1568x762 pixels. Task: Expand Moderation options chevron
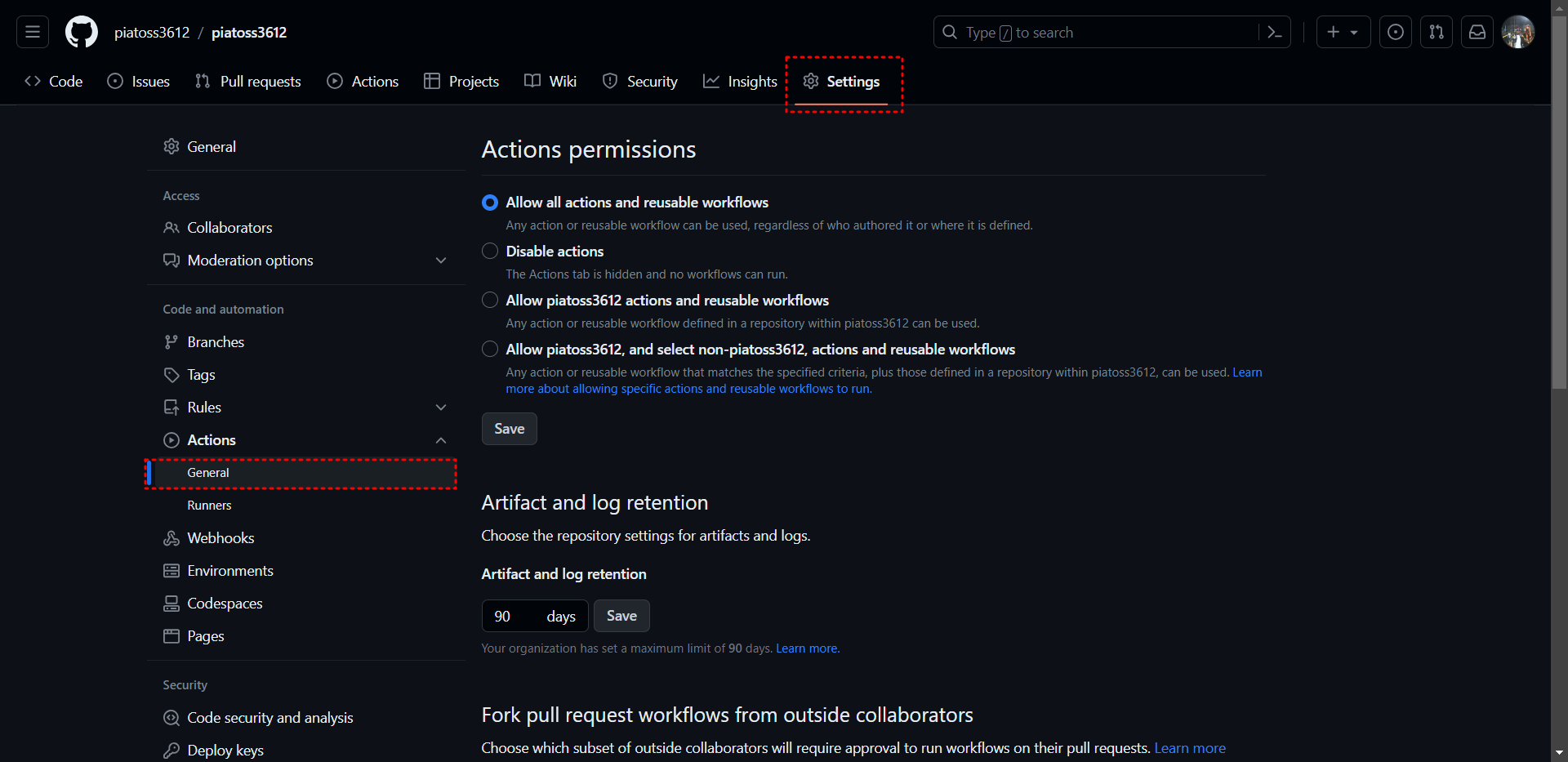[441, 261]
